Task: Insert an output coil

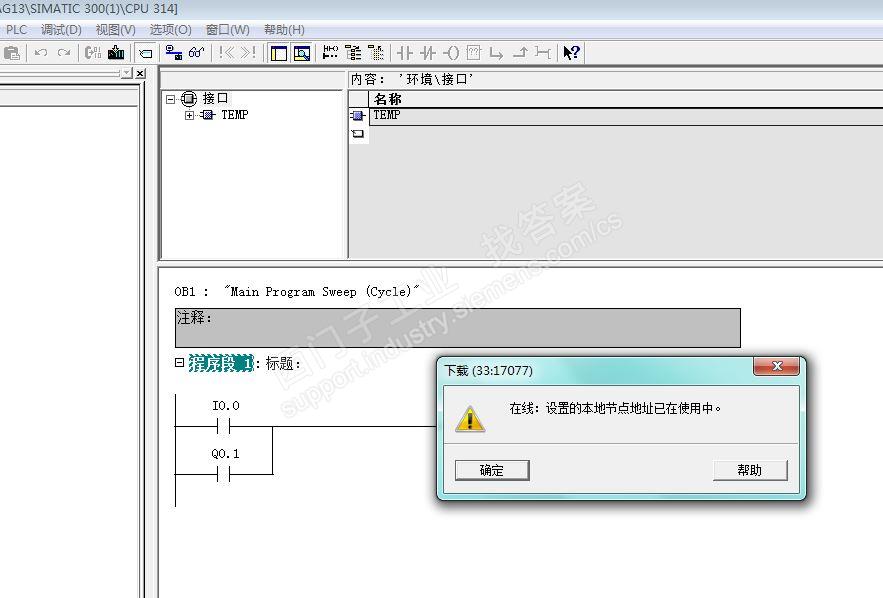Action: 451,53
